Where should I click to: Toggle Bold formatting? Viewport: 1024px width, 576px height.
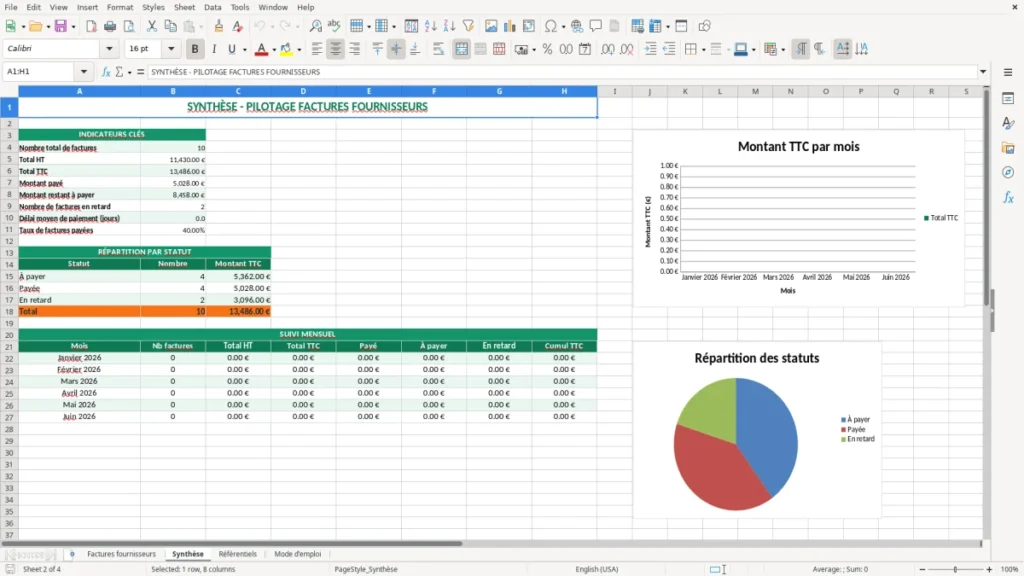click(x=195, y=49)
